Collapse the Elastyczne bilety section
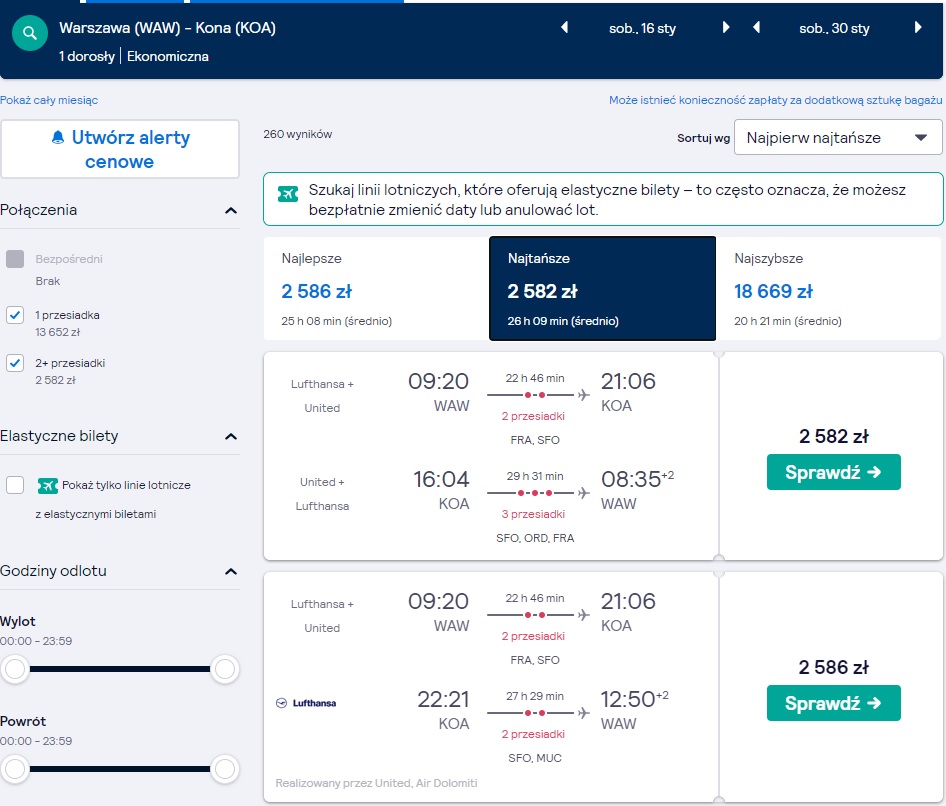Screen dimensions: 946x806 click(230, 437)
